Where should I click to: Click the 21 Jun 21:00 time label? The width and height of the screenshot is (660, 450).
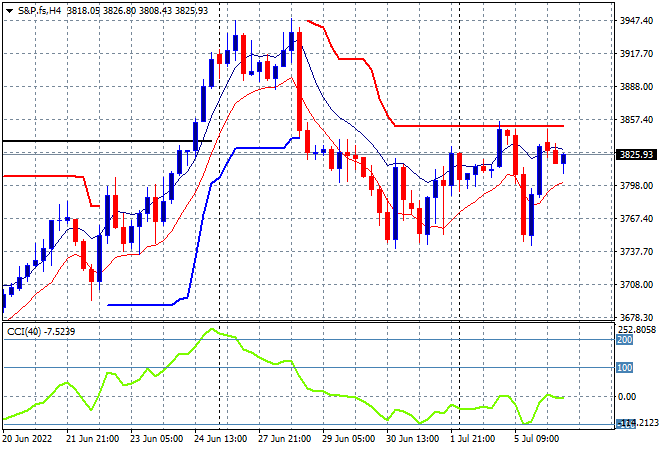(92, 439)
